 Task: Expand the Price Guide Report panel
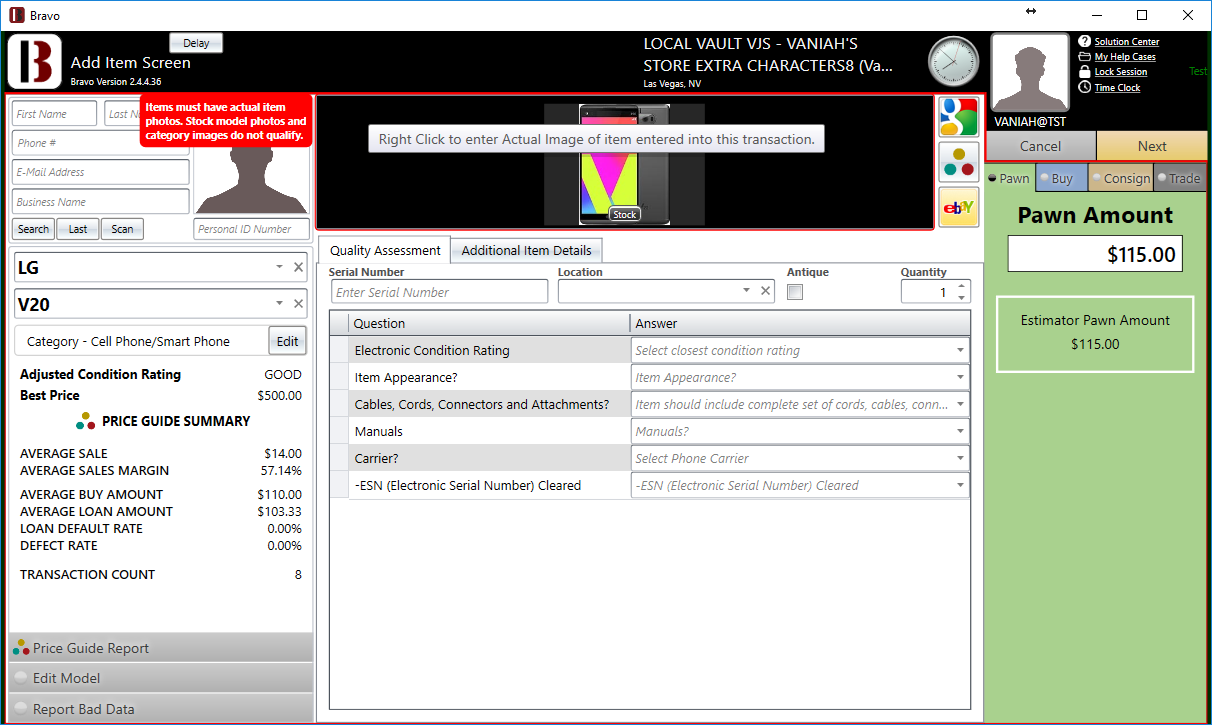pyautogui.click(x=160, y=648)
